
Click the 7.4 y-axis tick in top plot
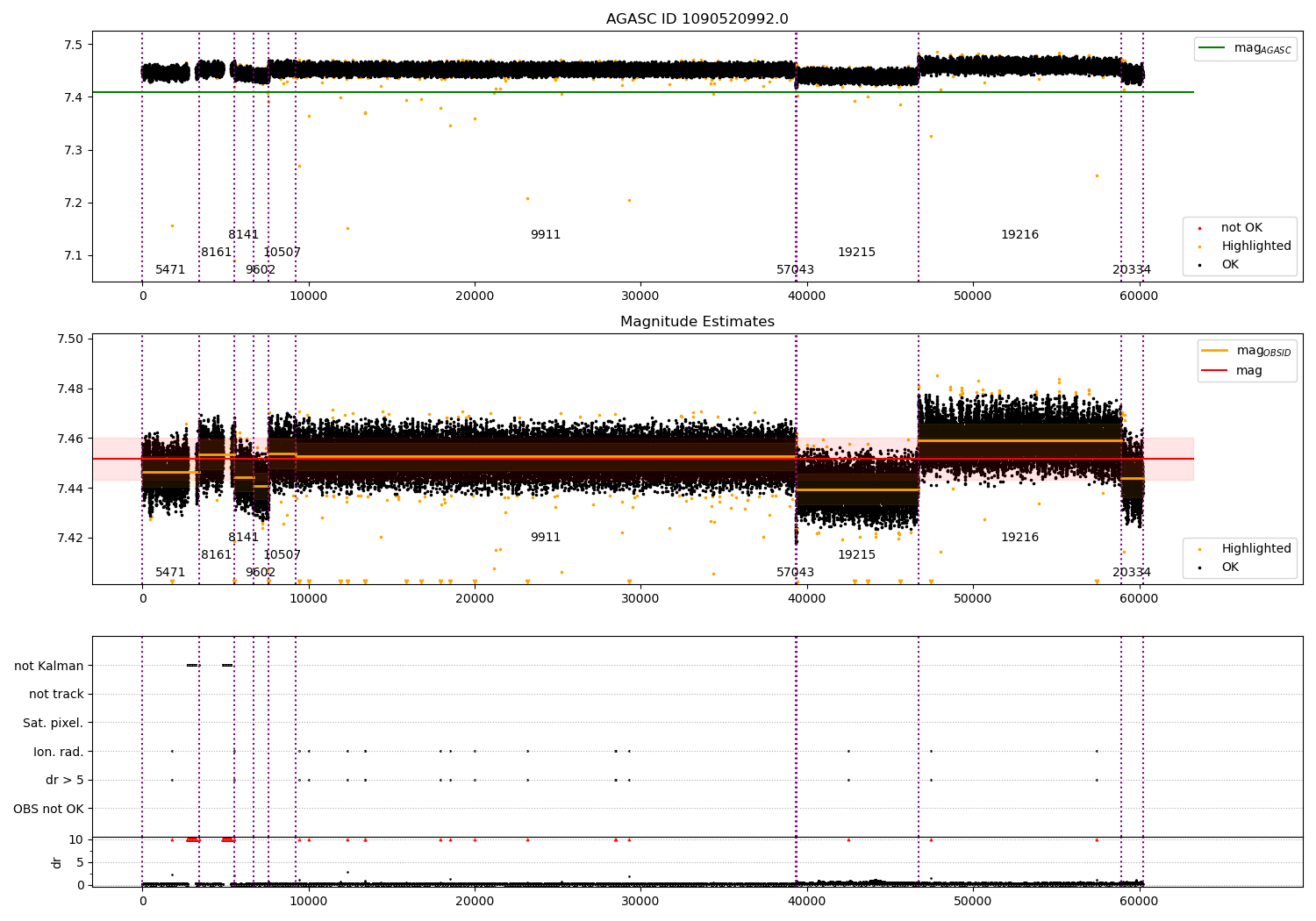tap(74, 97)
